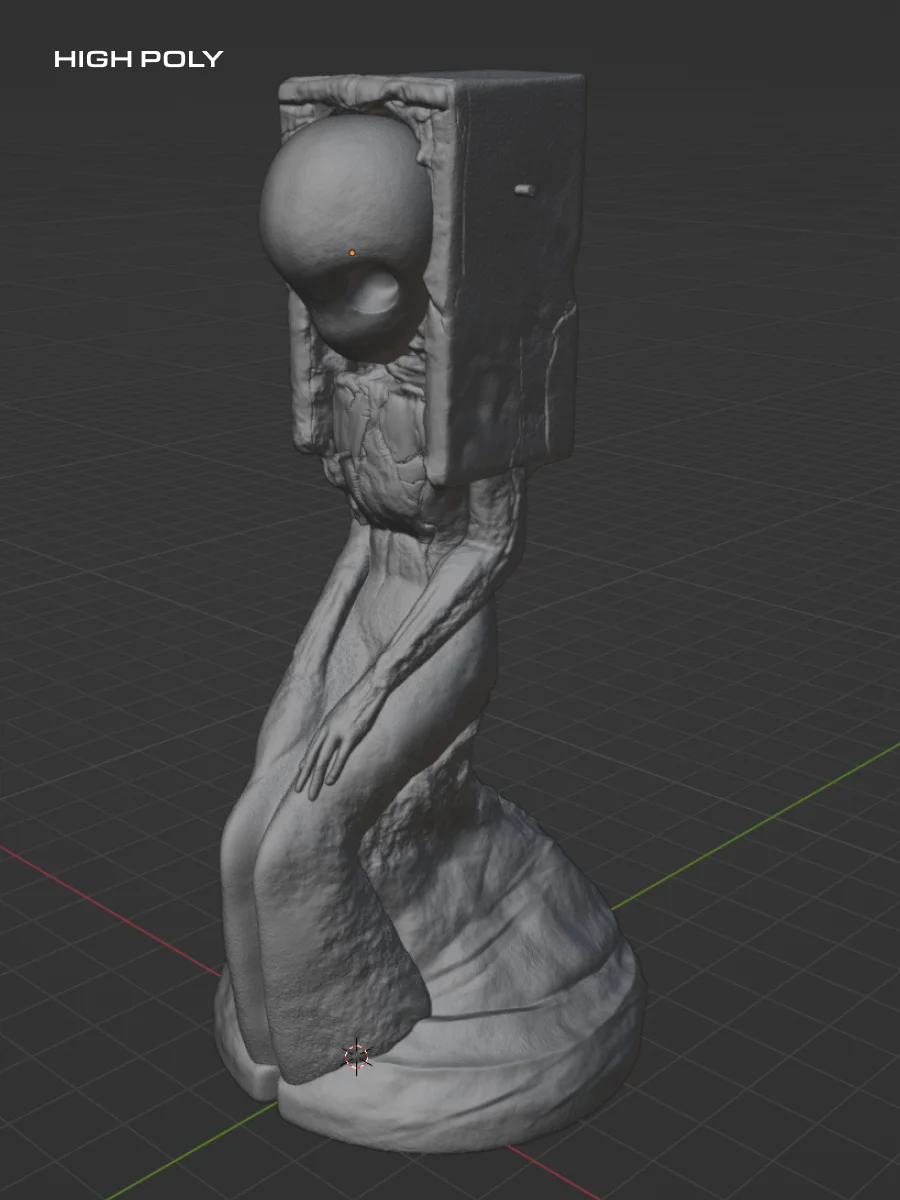This screenshot has width=900, height=1200.
Task: Click the orange origin point on the skull
Action: (x=352, y=253)
